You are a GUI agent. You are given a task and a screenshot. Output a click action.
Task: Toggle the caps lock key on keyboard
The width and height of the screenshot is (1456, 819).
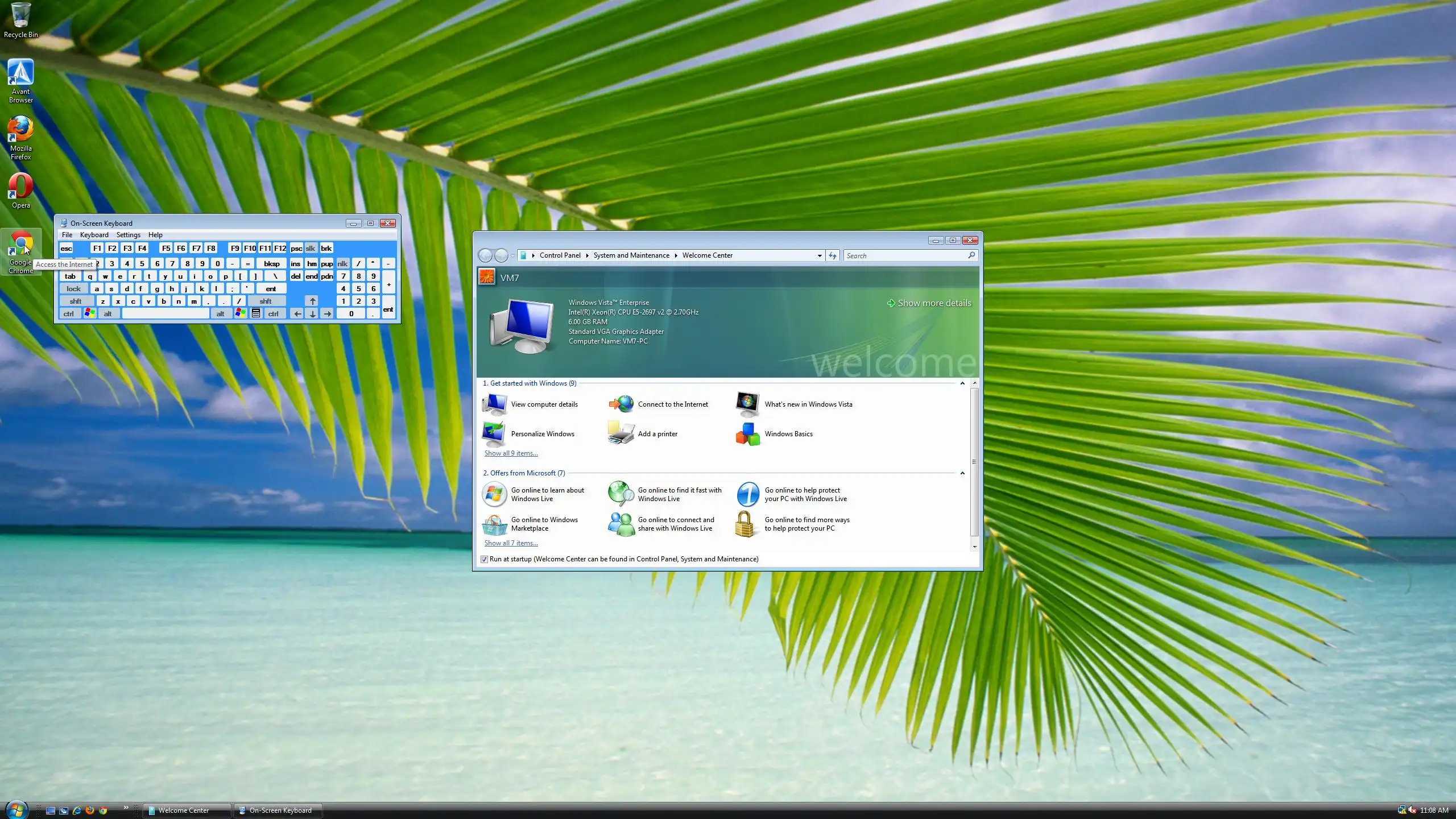point(73,289)
